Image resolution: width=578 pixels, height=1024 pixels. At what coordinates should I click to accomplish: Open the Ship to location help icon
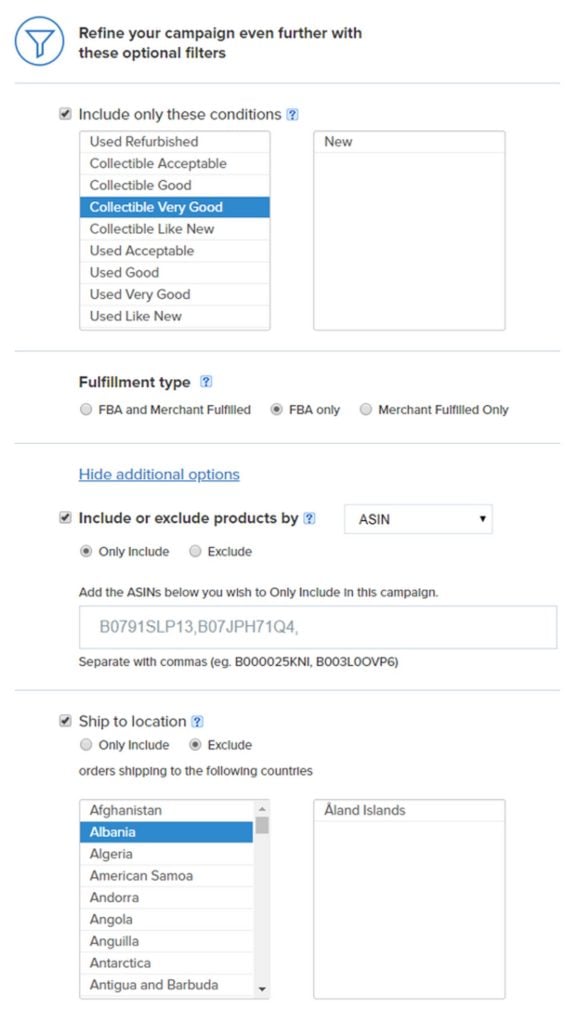[197, 722]
